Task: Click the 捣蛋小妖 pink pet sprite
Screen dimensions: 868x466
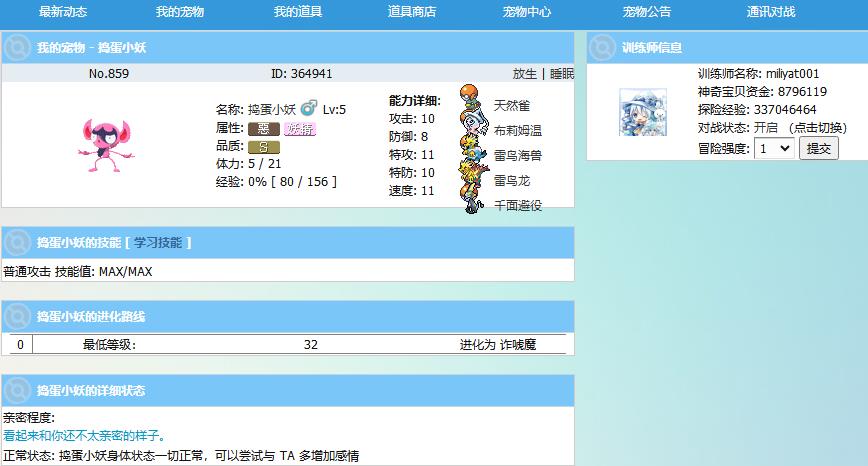Action: (106, 144)
